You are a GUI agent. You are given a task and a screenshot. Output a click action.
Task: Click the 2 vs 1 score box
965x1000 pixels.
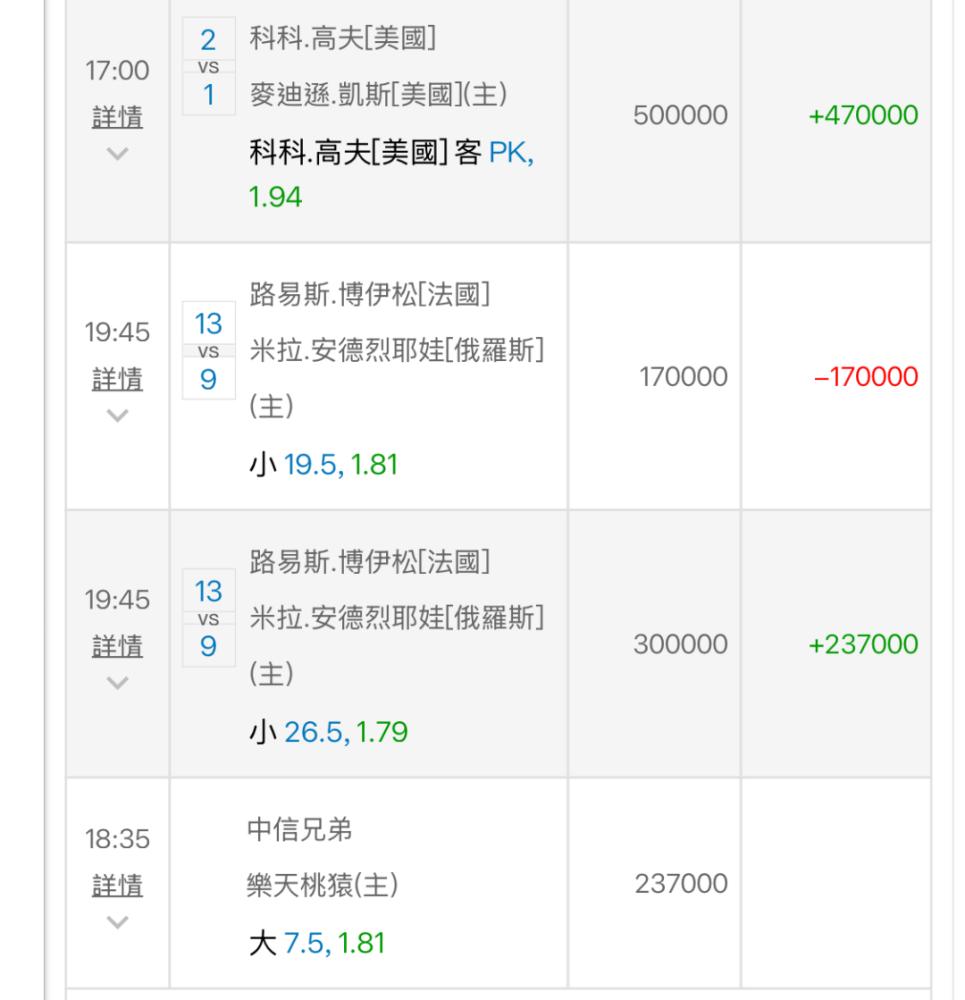point(208,67)
